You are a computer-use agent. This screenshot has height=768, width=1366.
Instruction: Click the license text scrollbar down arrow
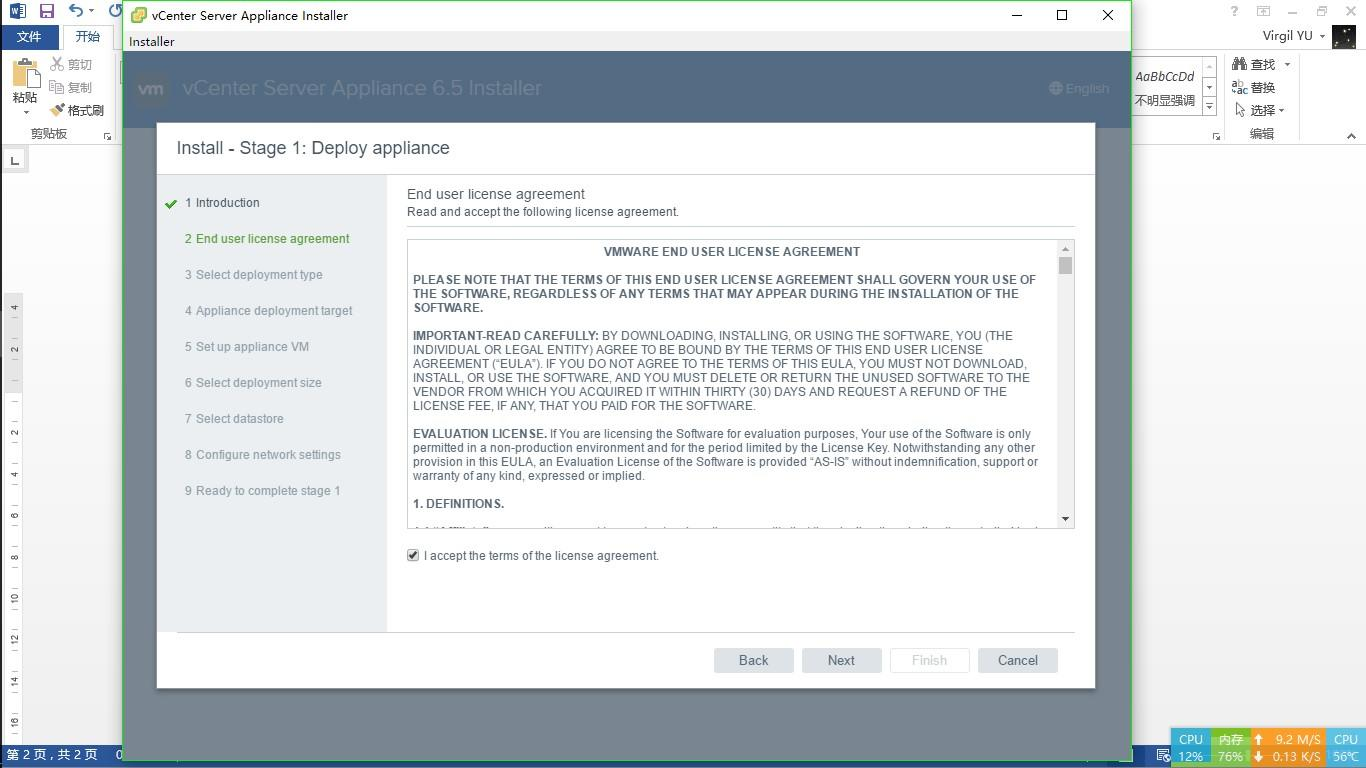(1065, 519)
